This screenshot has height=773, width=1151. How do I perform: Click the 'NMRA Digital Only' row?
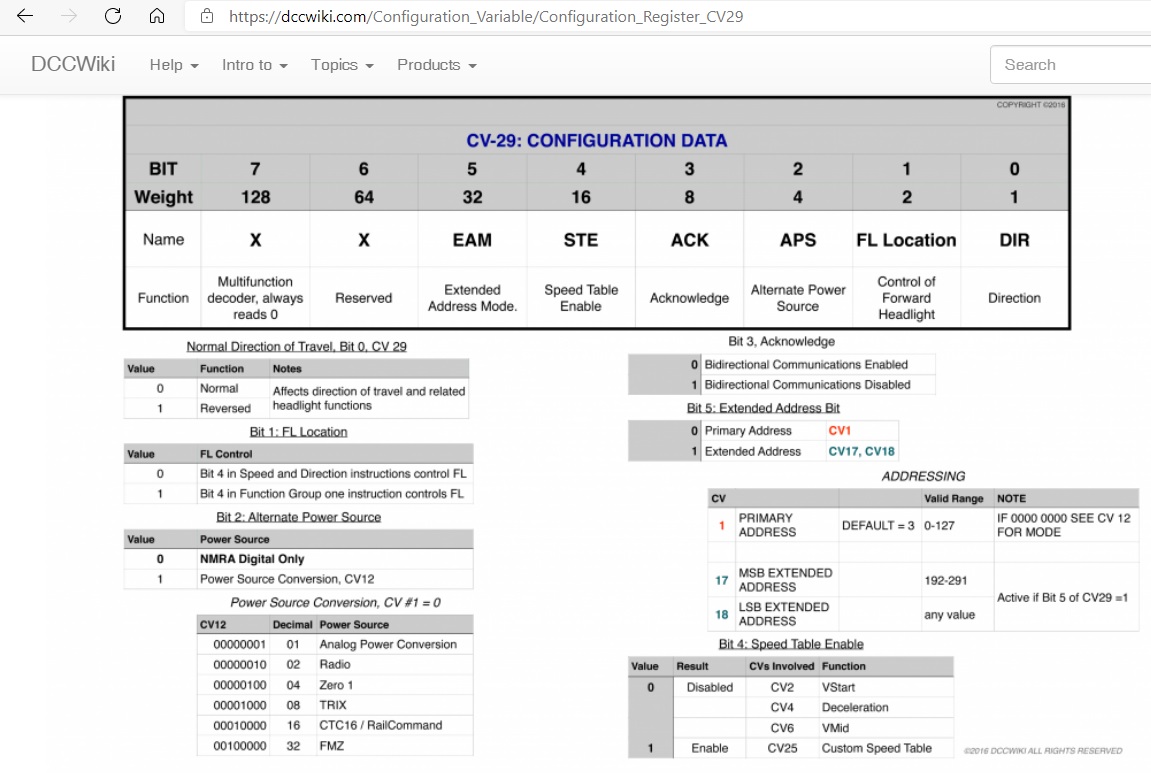298,559
